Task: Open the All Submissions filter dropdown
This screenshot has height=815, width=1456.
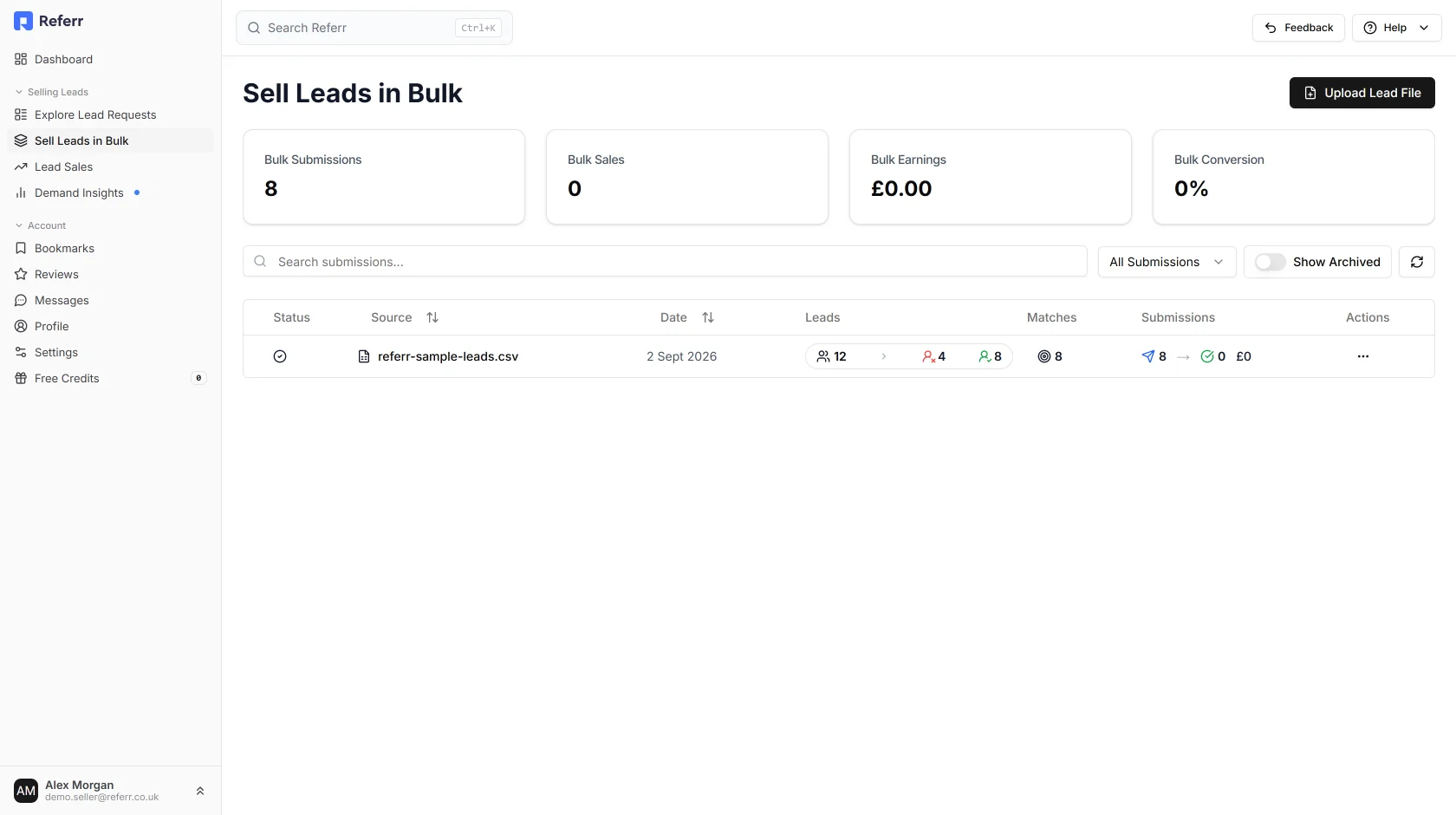Action: tap(1167, 262)
